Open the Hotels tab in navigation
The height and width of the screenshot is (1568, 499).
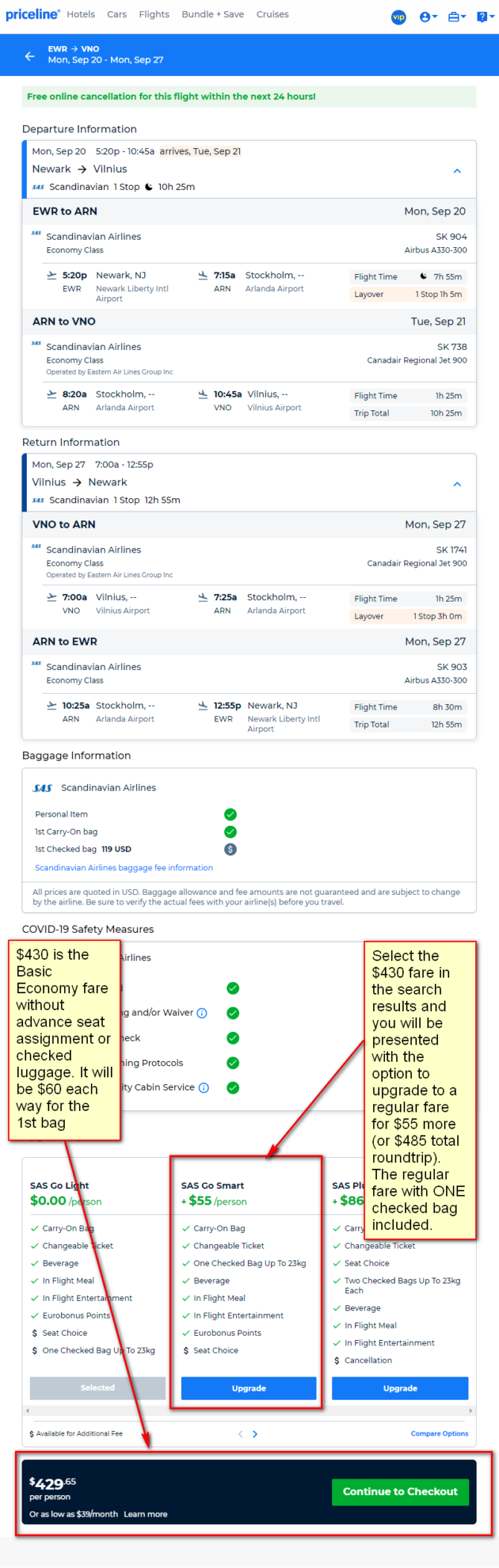tap(80, 14)
